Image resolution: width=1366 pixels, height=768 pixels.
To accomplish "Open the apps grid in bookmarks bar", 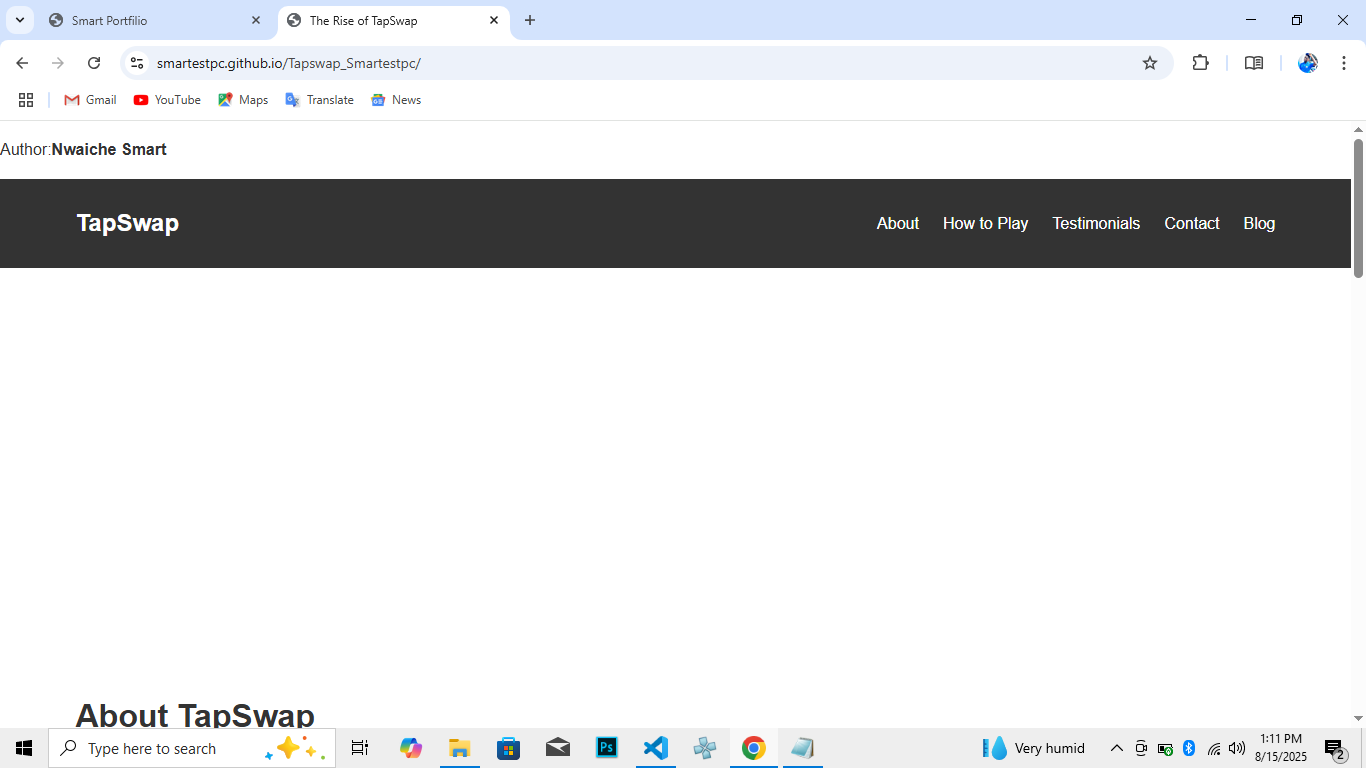I will (x=26, y=100).
